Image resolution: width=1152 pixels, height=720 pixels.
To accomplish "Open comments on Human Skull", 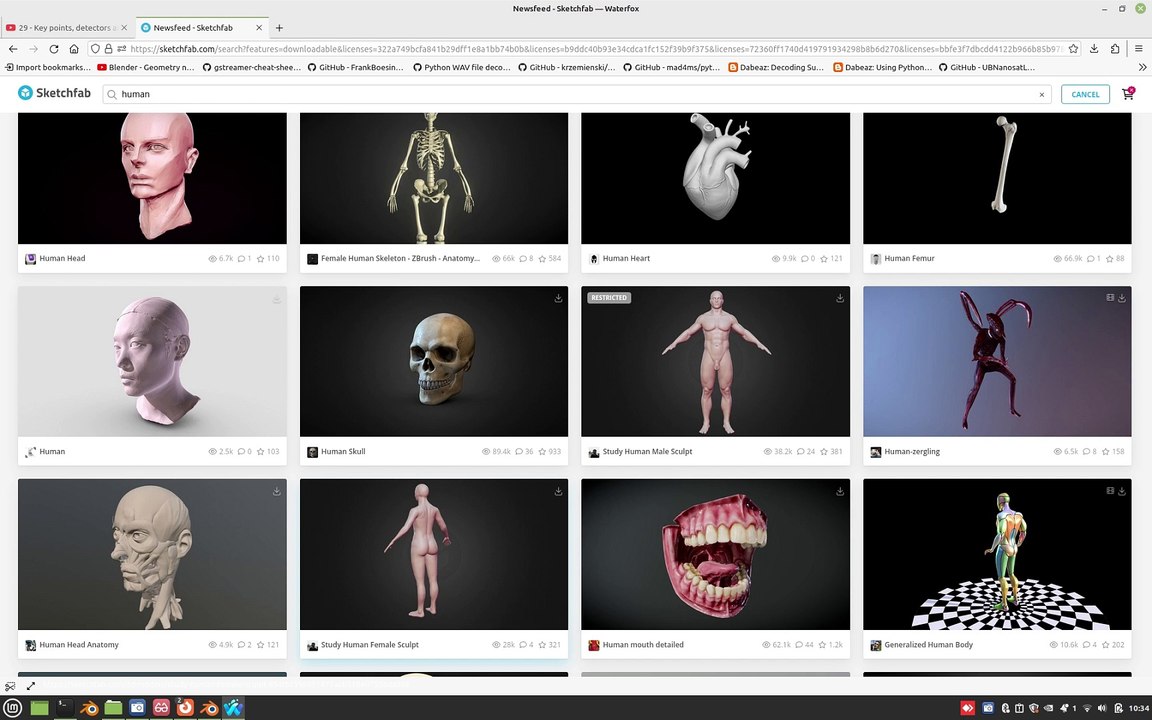I will [519, 452].
